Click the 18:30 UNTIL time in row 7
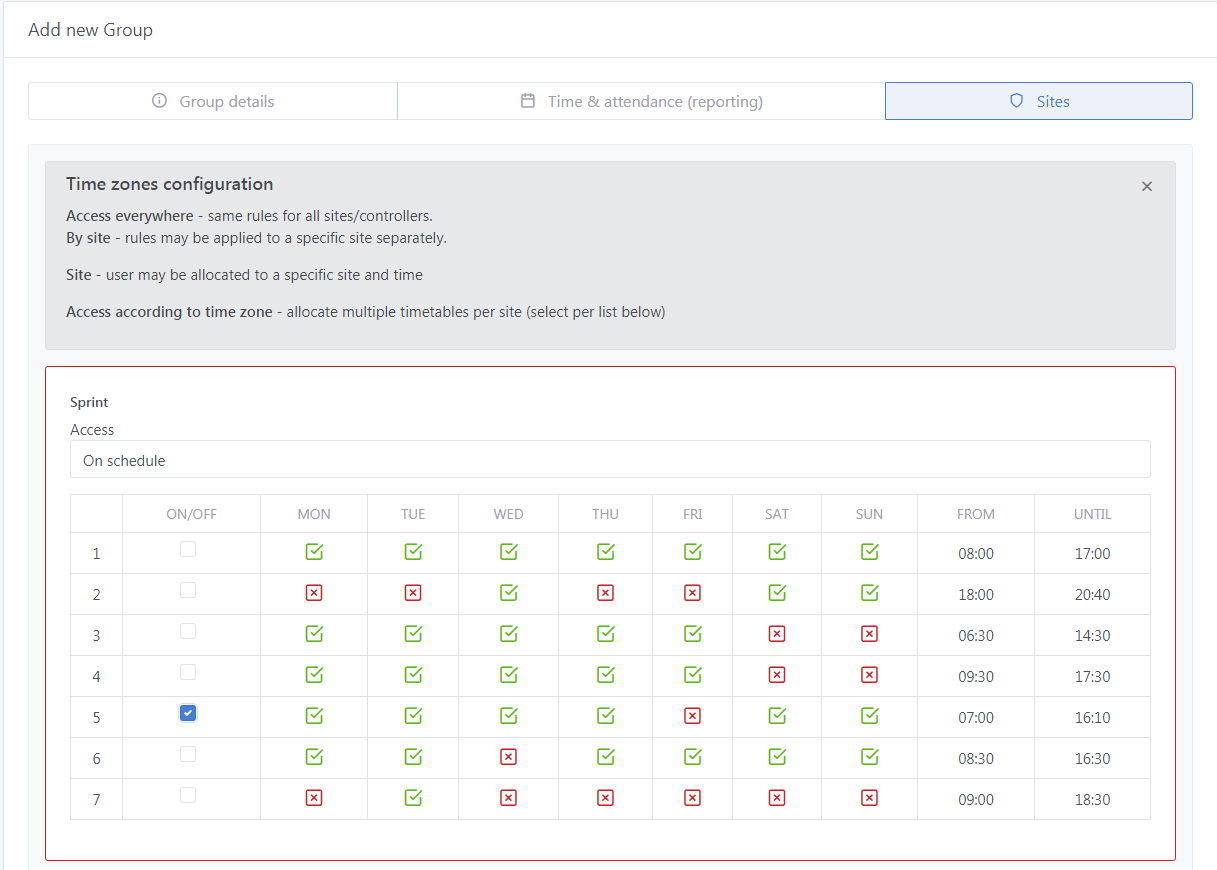The height and width of the screenshot is (870, 1217). [1092, 799]
